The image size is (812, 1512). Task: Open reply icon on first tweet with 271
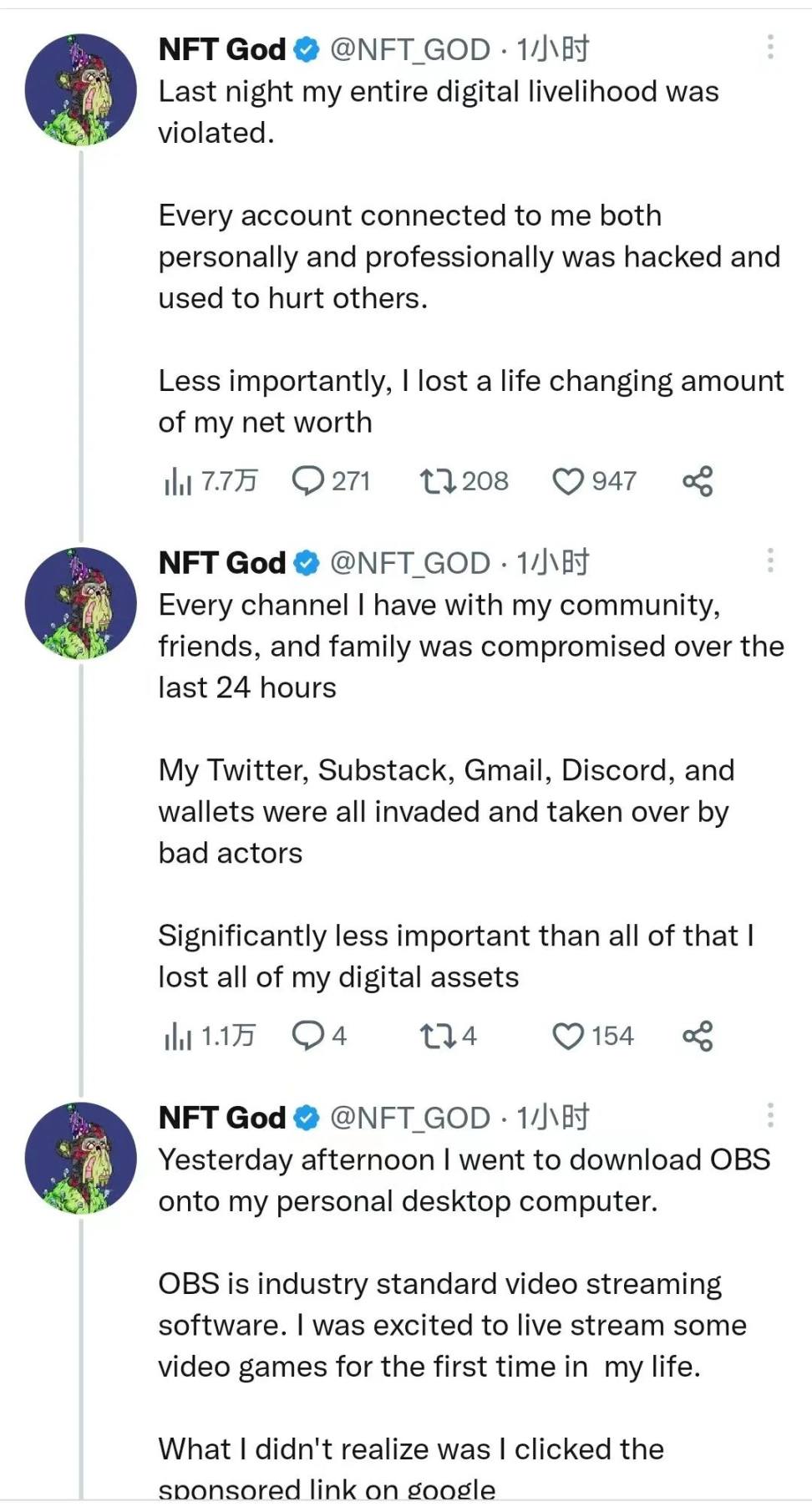(308, 481)
